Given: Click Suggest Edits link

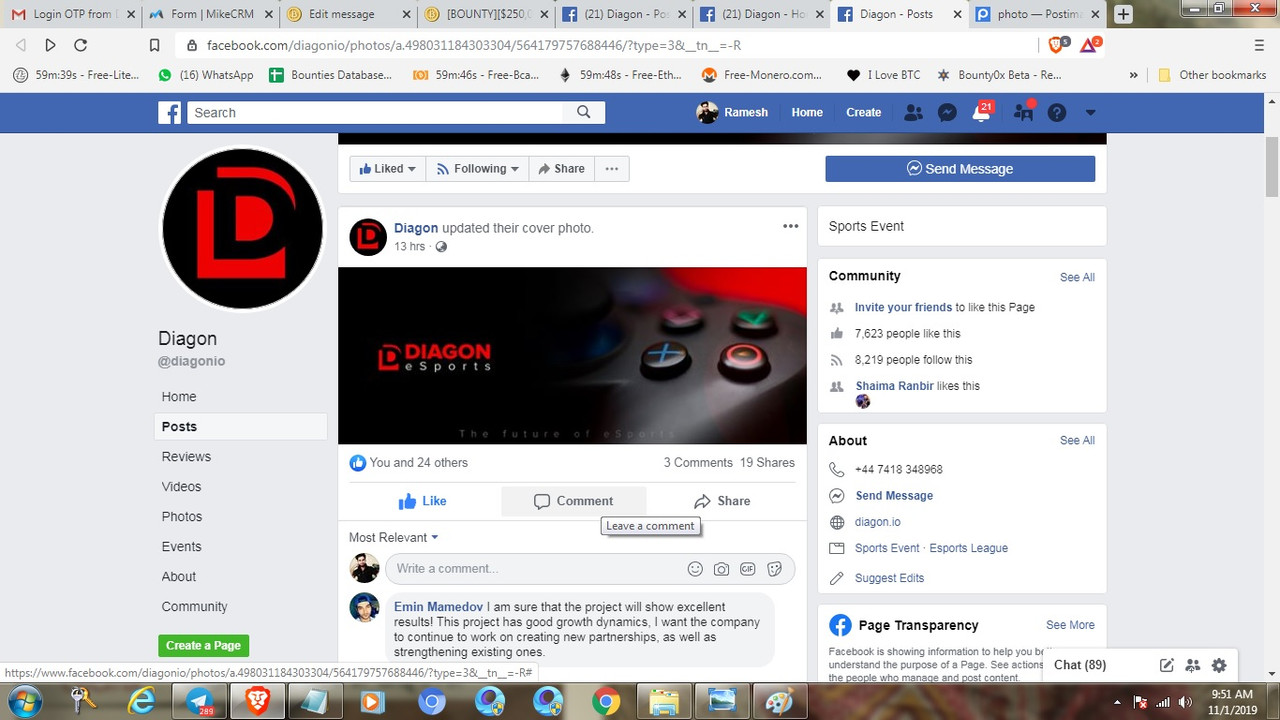Looking at the screenshot, I should [889, 578].
